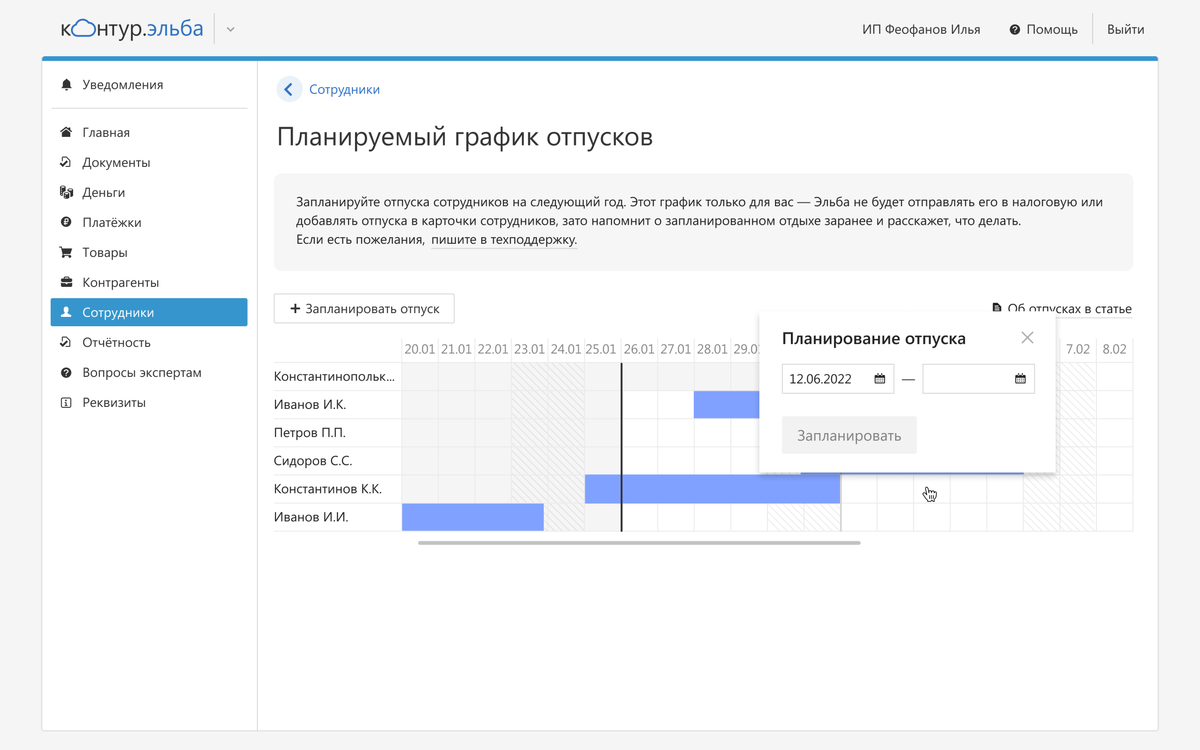This screenshot has height=750, width=1200.
Task: Click the Сотрудники person icon
Action: (x=67, y=312)
